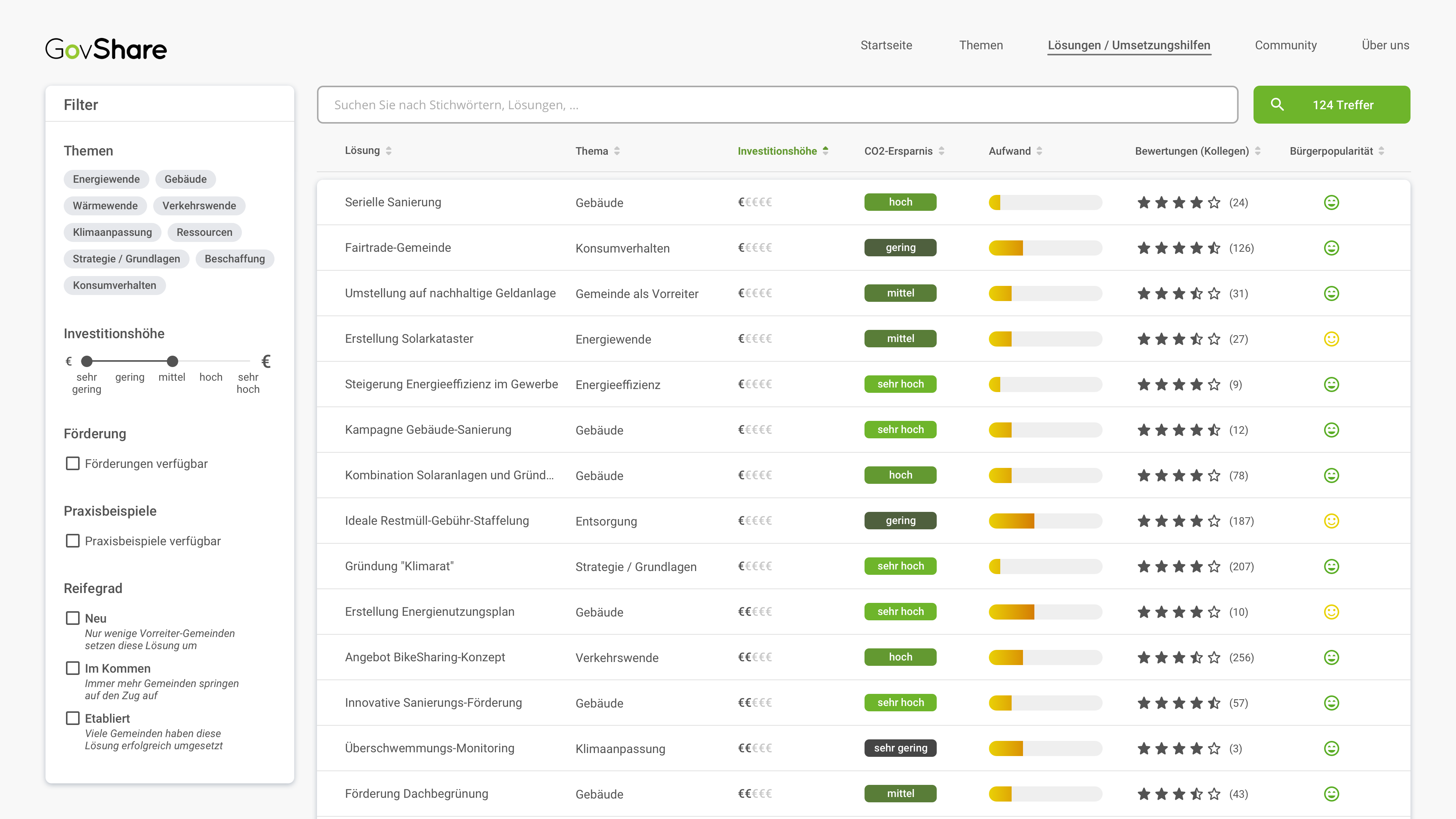Click the euro icons for Angebot BikeSharing-Konzept
The image size is (1456, 819).
(755, 657)
